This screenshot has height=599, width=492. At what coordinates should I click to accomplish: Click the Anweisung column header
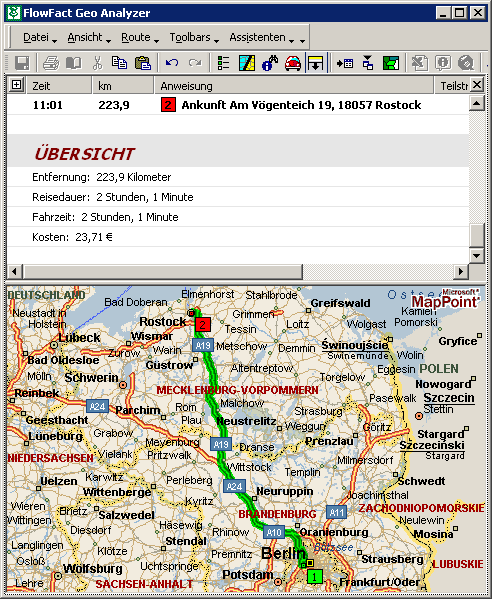pyautogui.click(x=294, y=86)
